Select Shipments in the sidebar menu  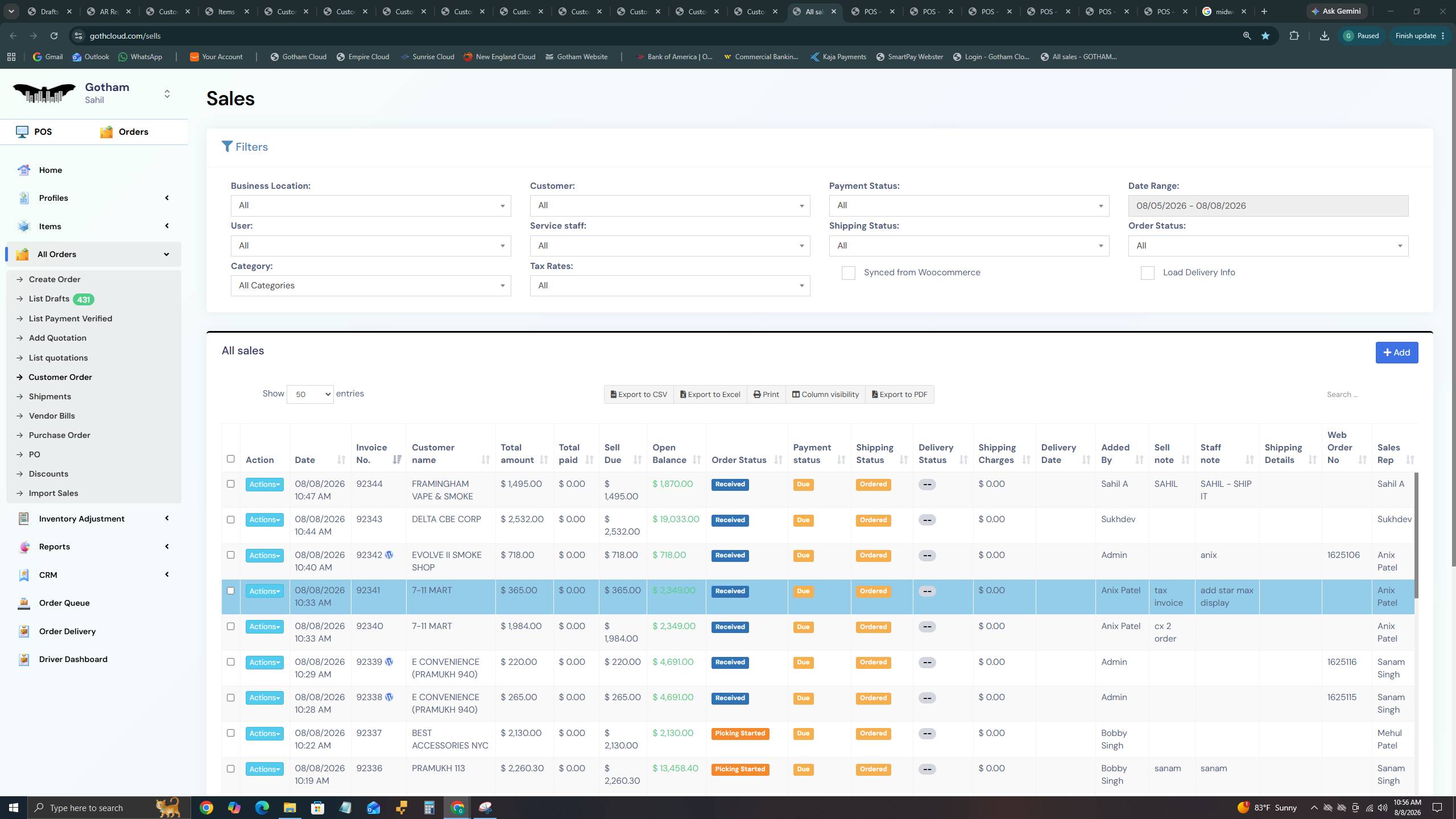click(x=50, y=396)
